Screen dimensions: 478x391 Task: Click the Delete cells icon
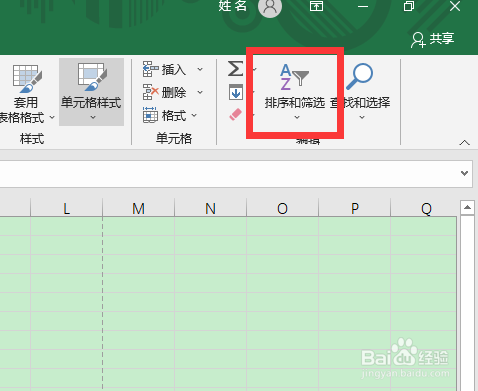tap(150, 92)
